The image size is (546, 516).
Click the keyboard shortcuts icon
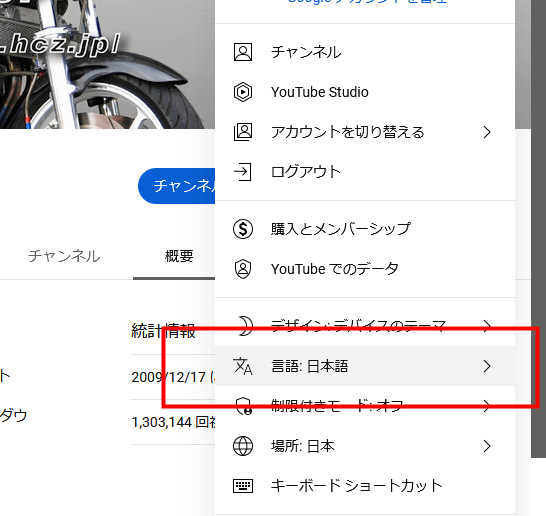[243, 486]
